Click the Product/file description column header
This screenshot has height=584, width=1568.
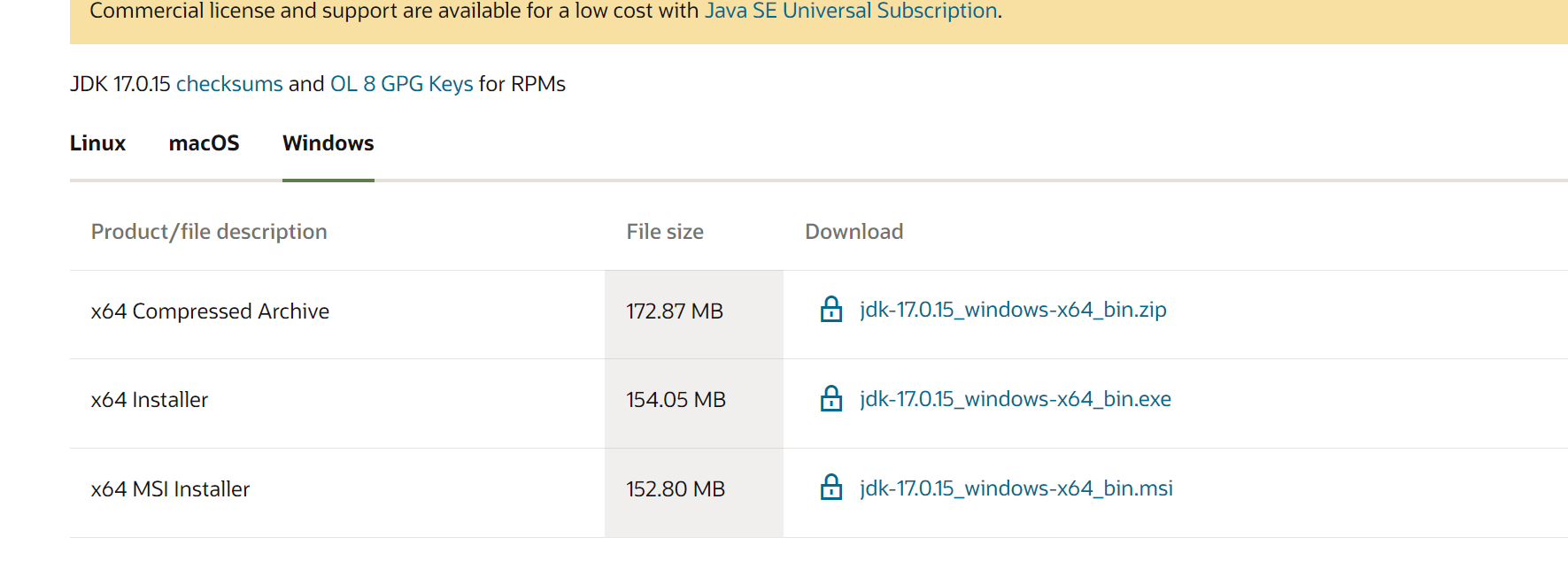coord(209,232)
